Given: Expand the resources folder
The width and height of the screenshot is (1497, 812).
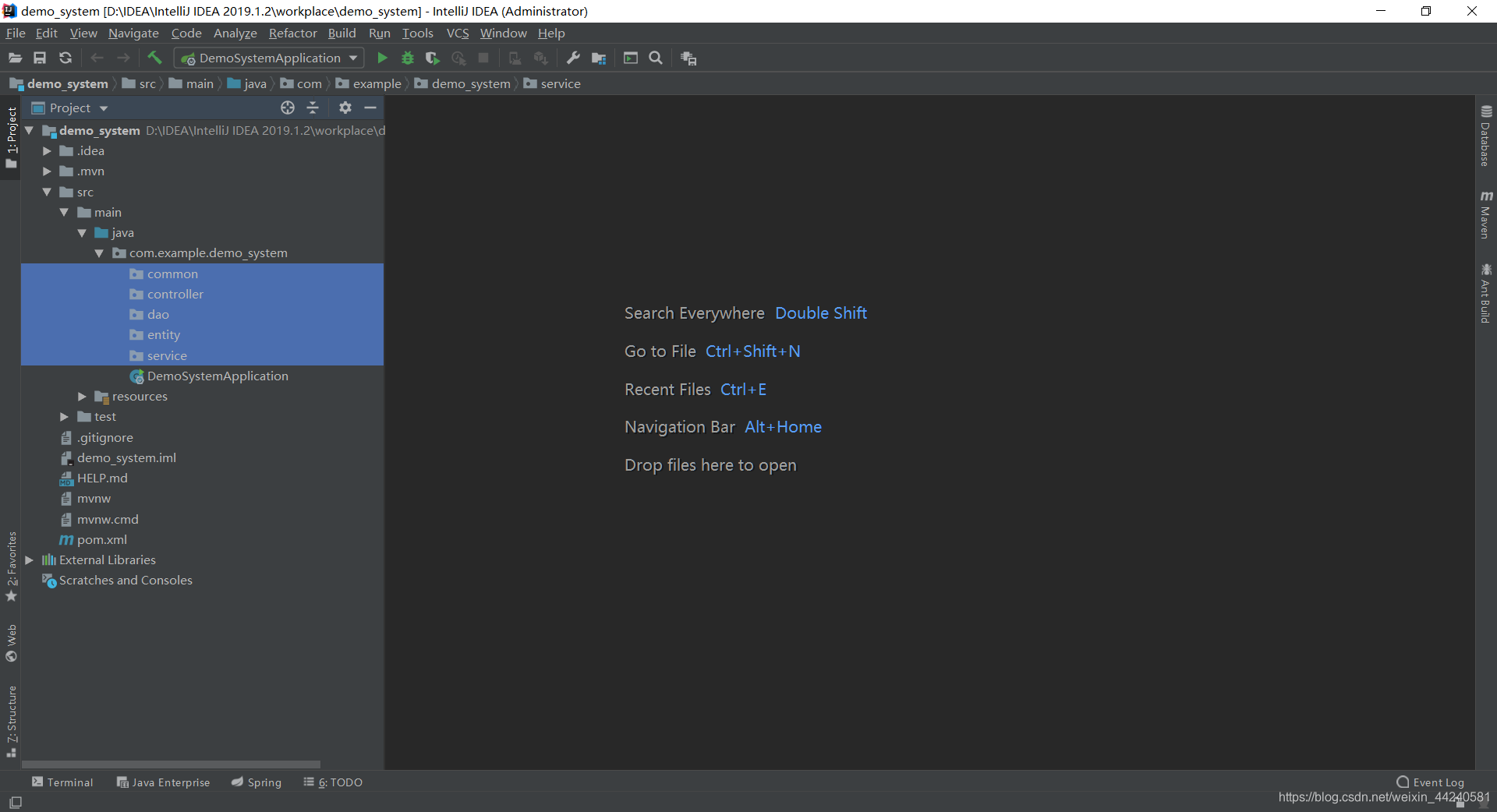Looking at the screenshot, I should coord(82,396).
